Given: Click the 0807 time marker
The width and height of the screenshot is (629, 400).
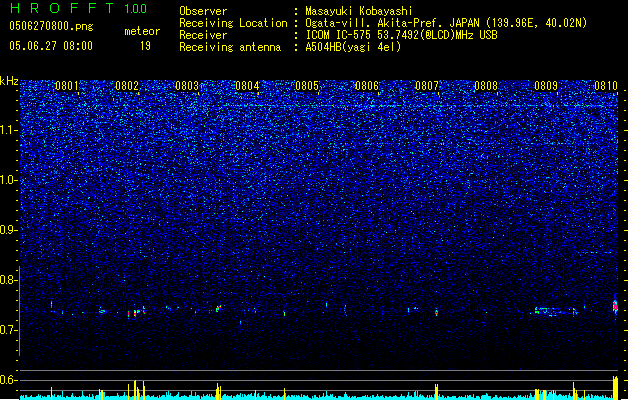Looking at the screenshot, I should [x=427, y=86].
